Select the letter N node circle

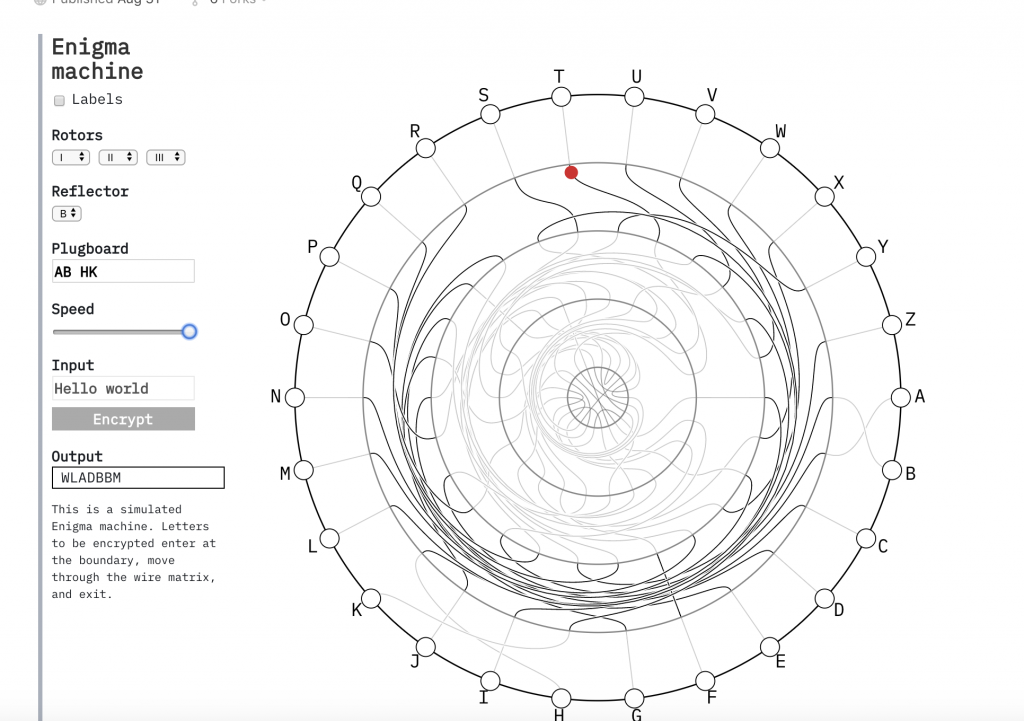pyautogui.click(x=295, y=397)
